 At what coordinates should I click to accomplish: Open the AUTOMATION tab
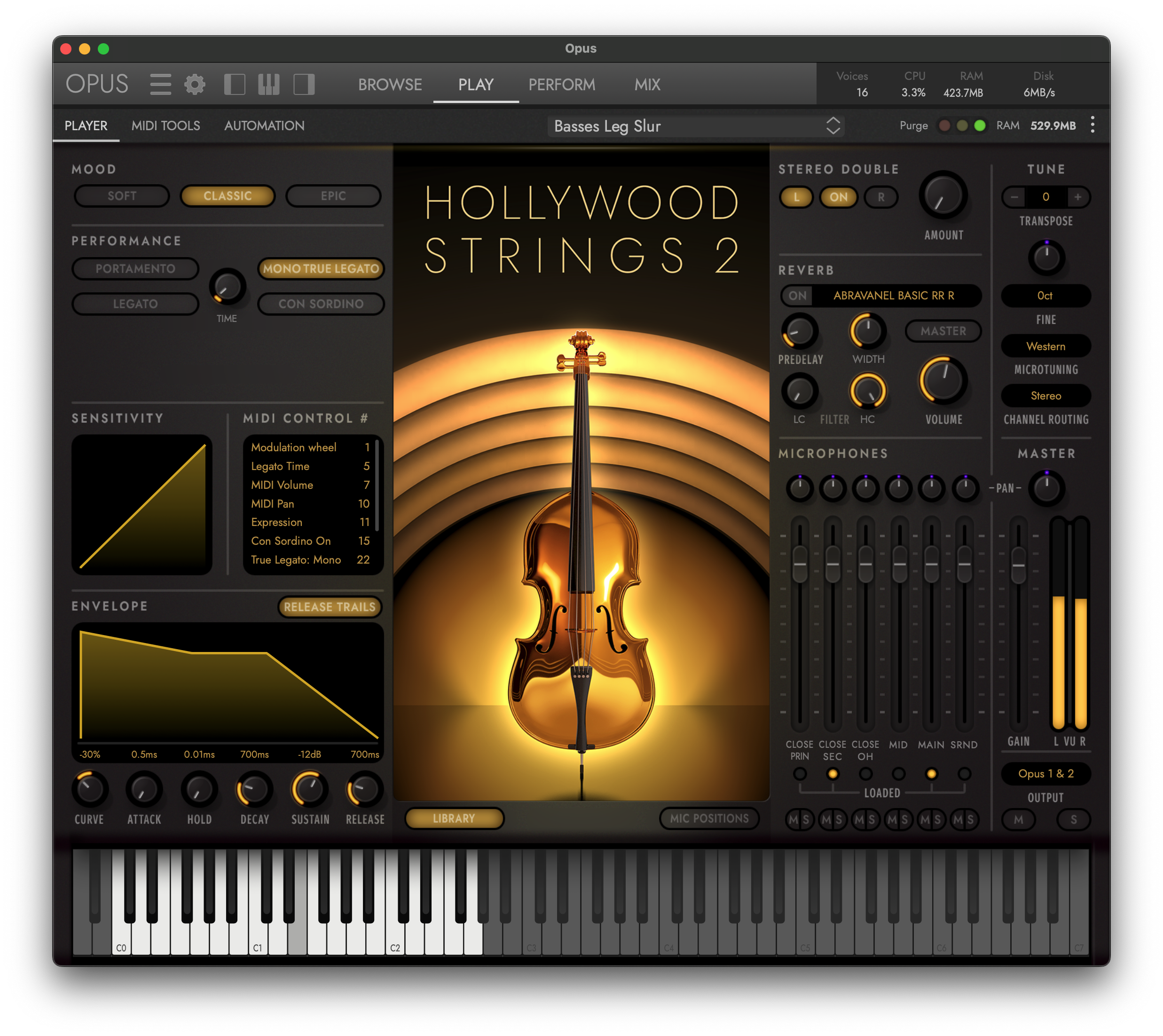coord(264,126)
